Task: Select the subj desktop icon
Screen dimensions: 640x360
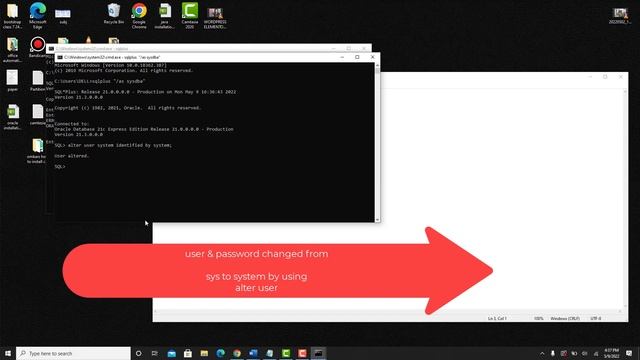Action: pos(63,16)
